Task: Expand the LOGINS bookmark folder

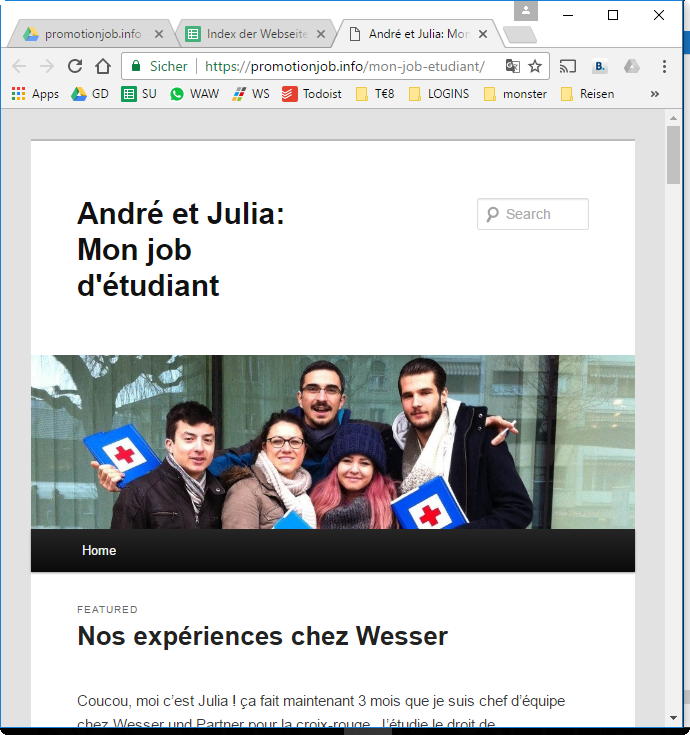Action: pyautogui.click(x=439, y=94)
